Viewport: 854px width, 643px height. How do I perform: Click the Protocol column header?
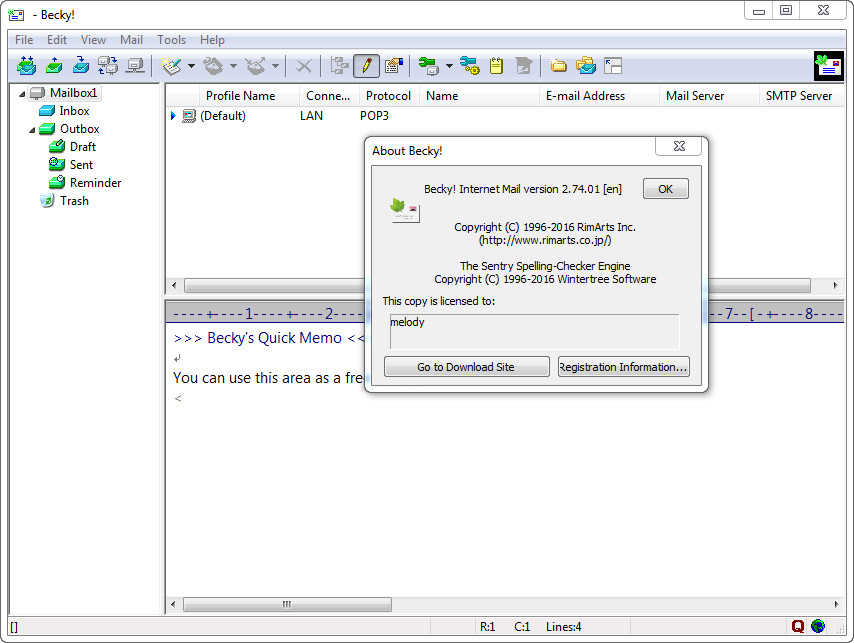click(x=388, y=96)
